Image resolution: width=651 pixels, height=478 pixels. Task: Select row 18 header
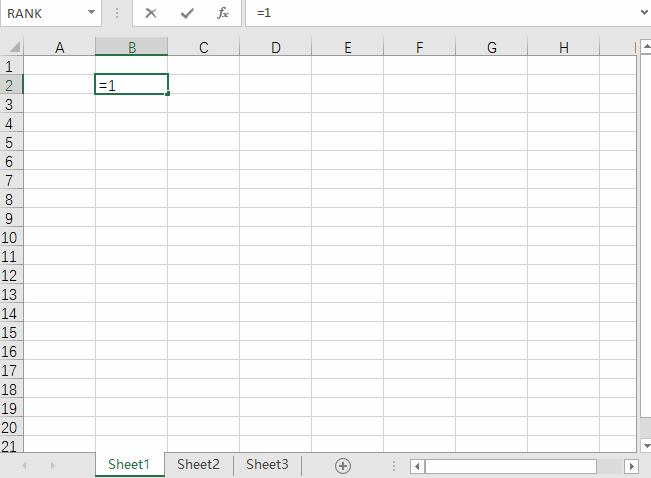(x=12, y=389)
